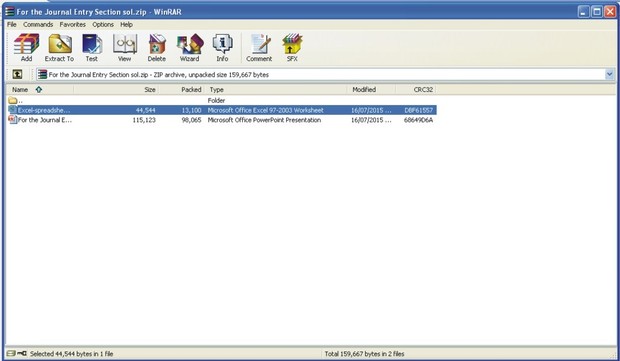620x361 pixels.
Task: Click the Add files toolbar icon
Action: pyautogui.click(x=26, y=48)
